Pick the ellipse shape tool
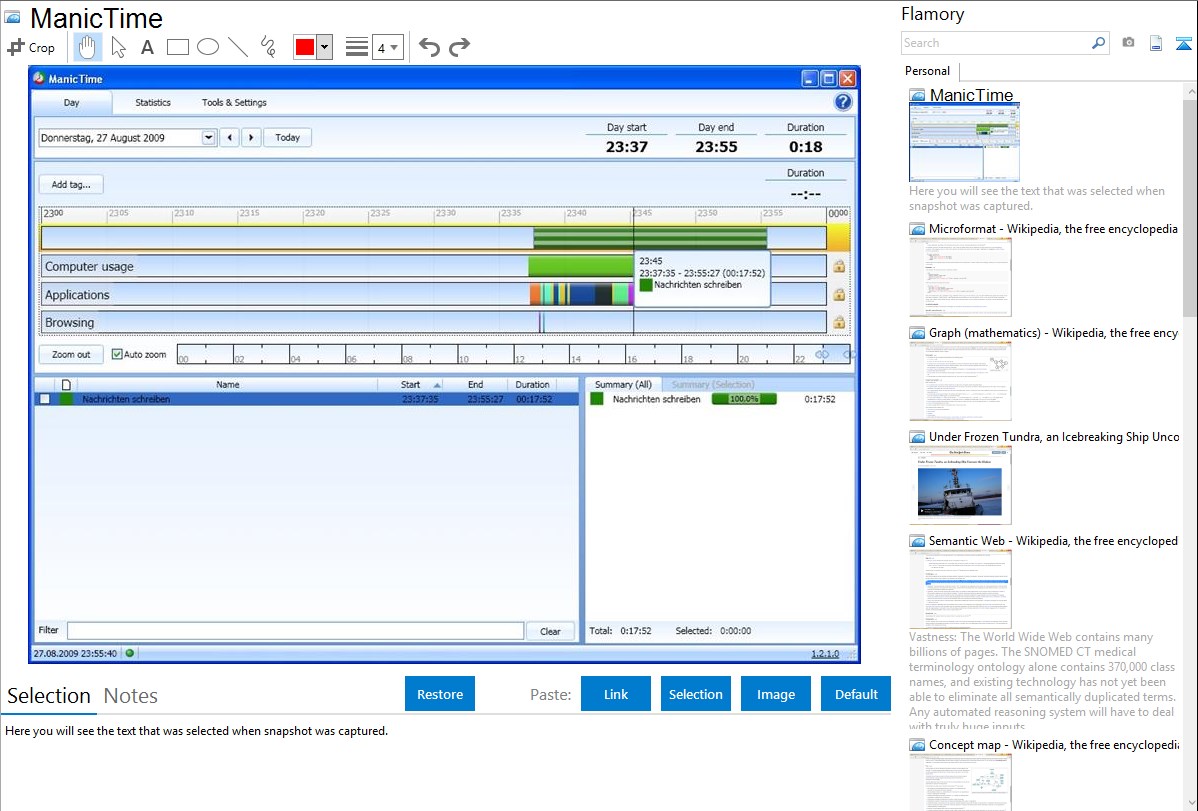The height and width of the screenshot is (811, 1198). pos(208,47)
